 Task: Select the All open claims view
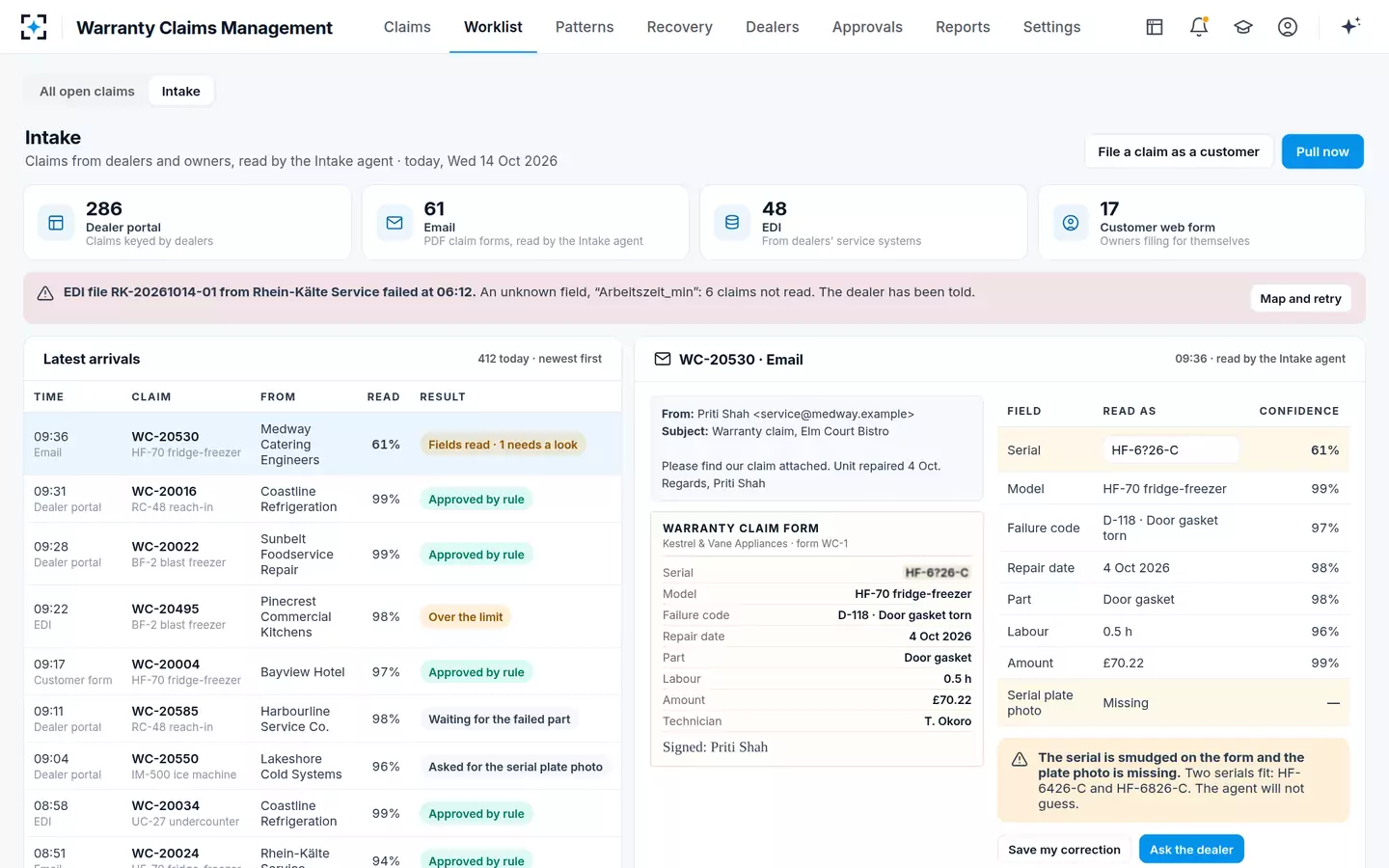(x=87, y=92)
